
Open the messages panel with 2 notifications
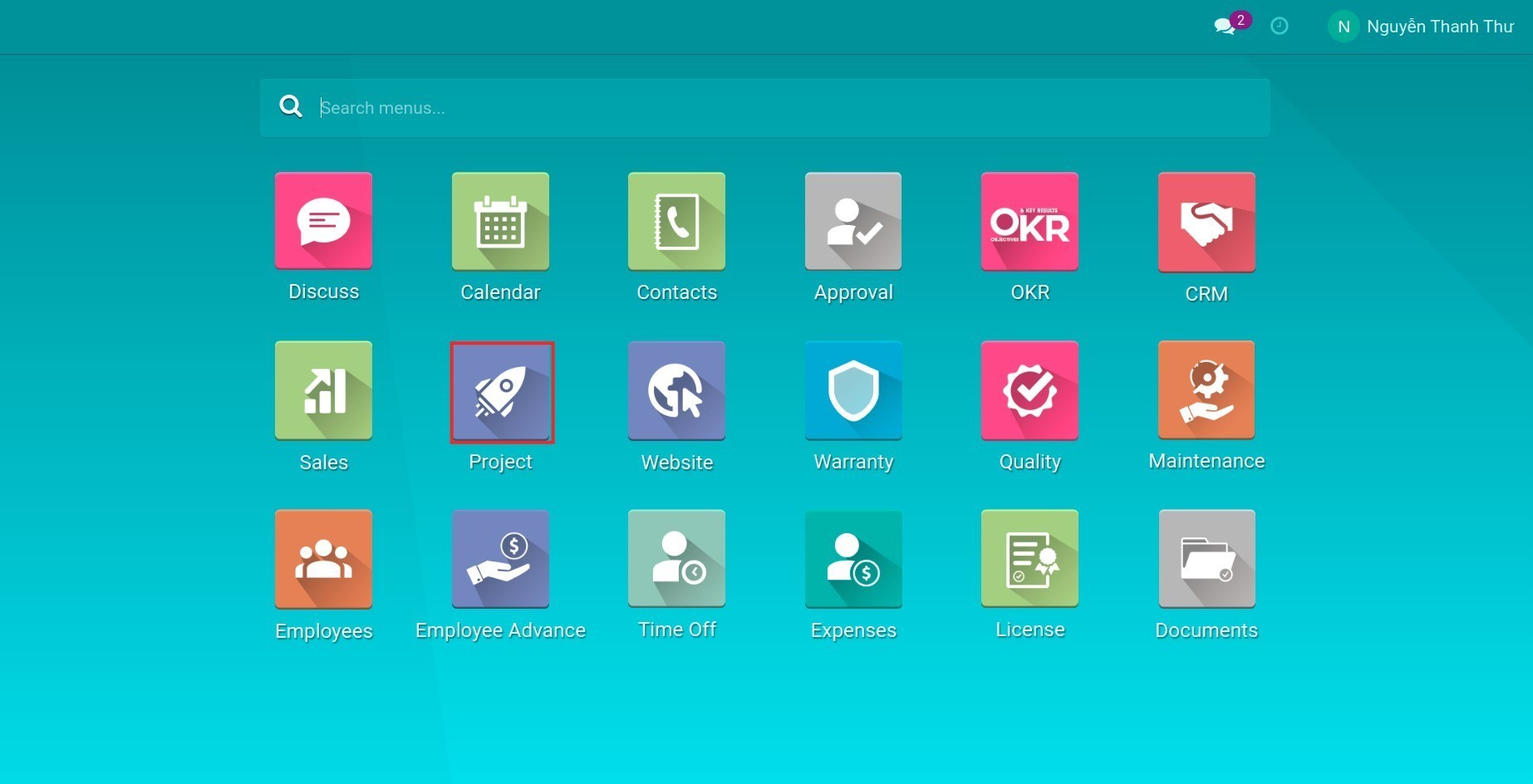tap(1225, 26)
